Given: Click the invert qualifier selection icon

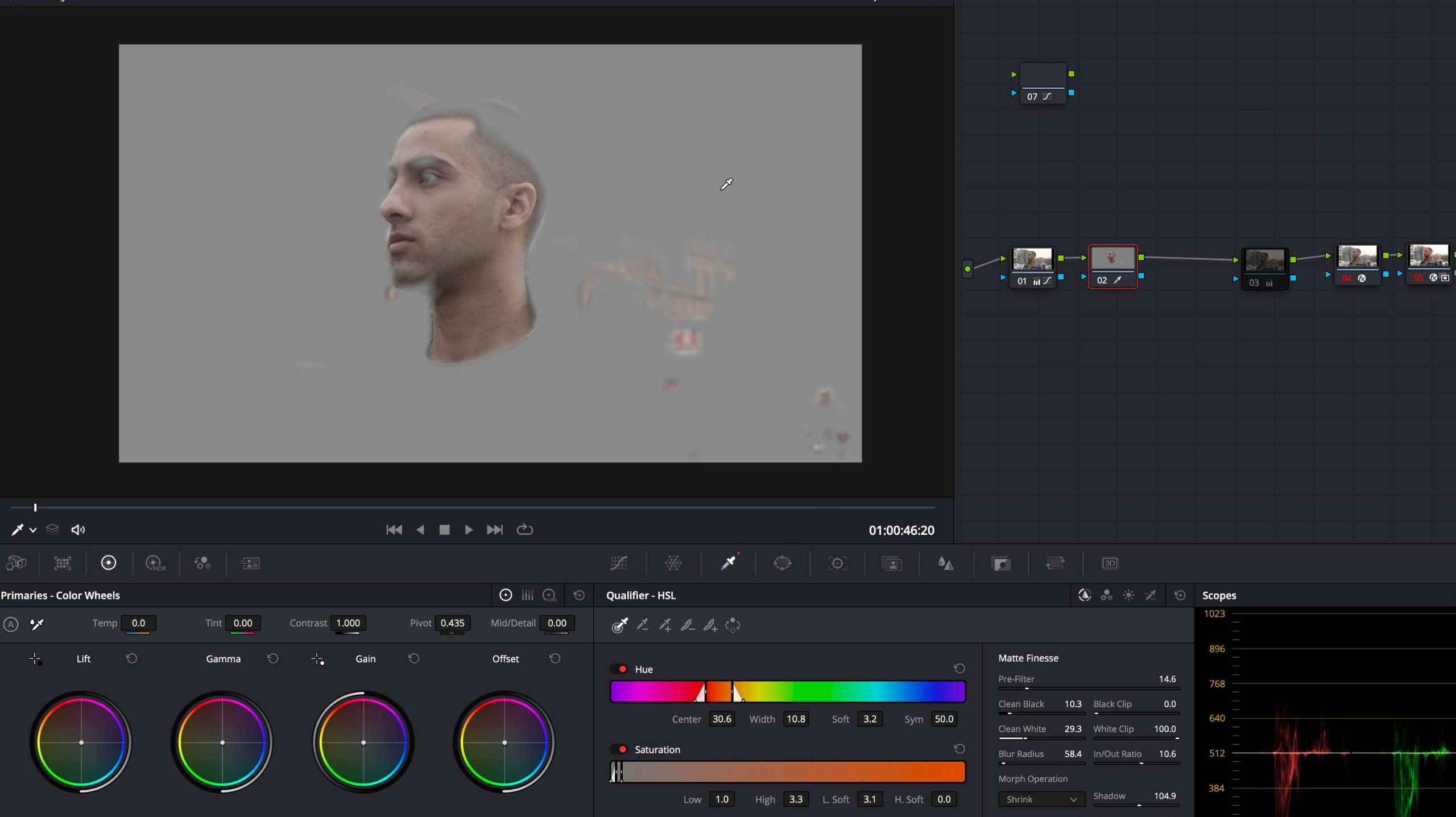Looking at the screenshot, I should pyautogui.click(x=733, y=625).
